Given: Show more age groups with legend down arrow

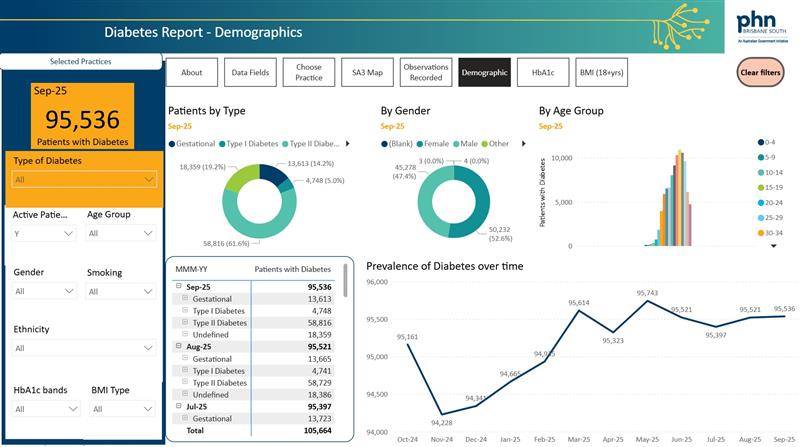Looking at the screenshot, I should 773,246.
